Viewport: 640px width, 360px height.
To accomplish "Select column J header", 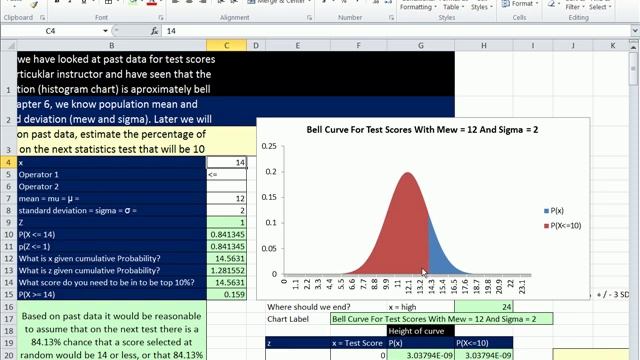I will click(x=573, y=45).
